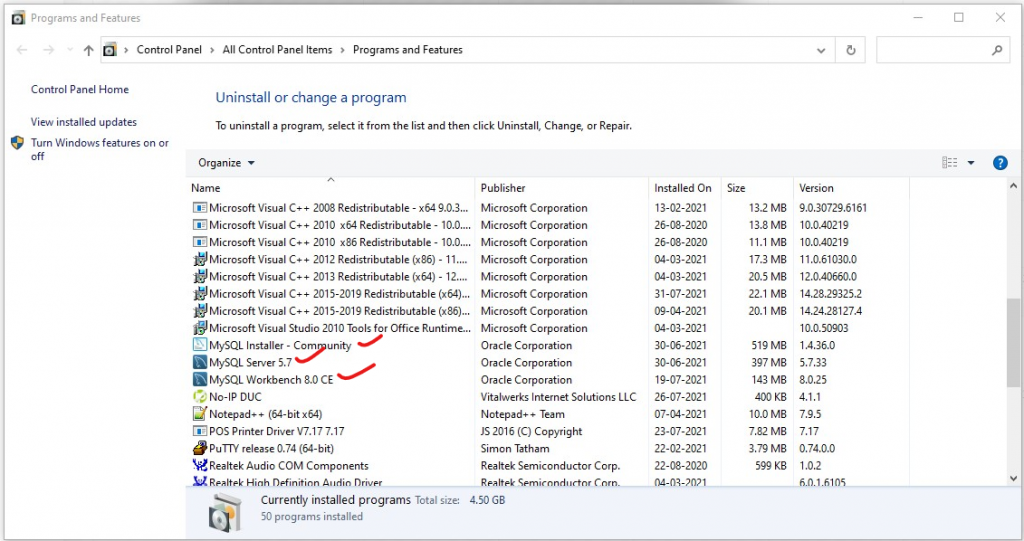
Task: Select the MySQL Workbench 8.0 CE entry
Action: tap(549, 380)
